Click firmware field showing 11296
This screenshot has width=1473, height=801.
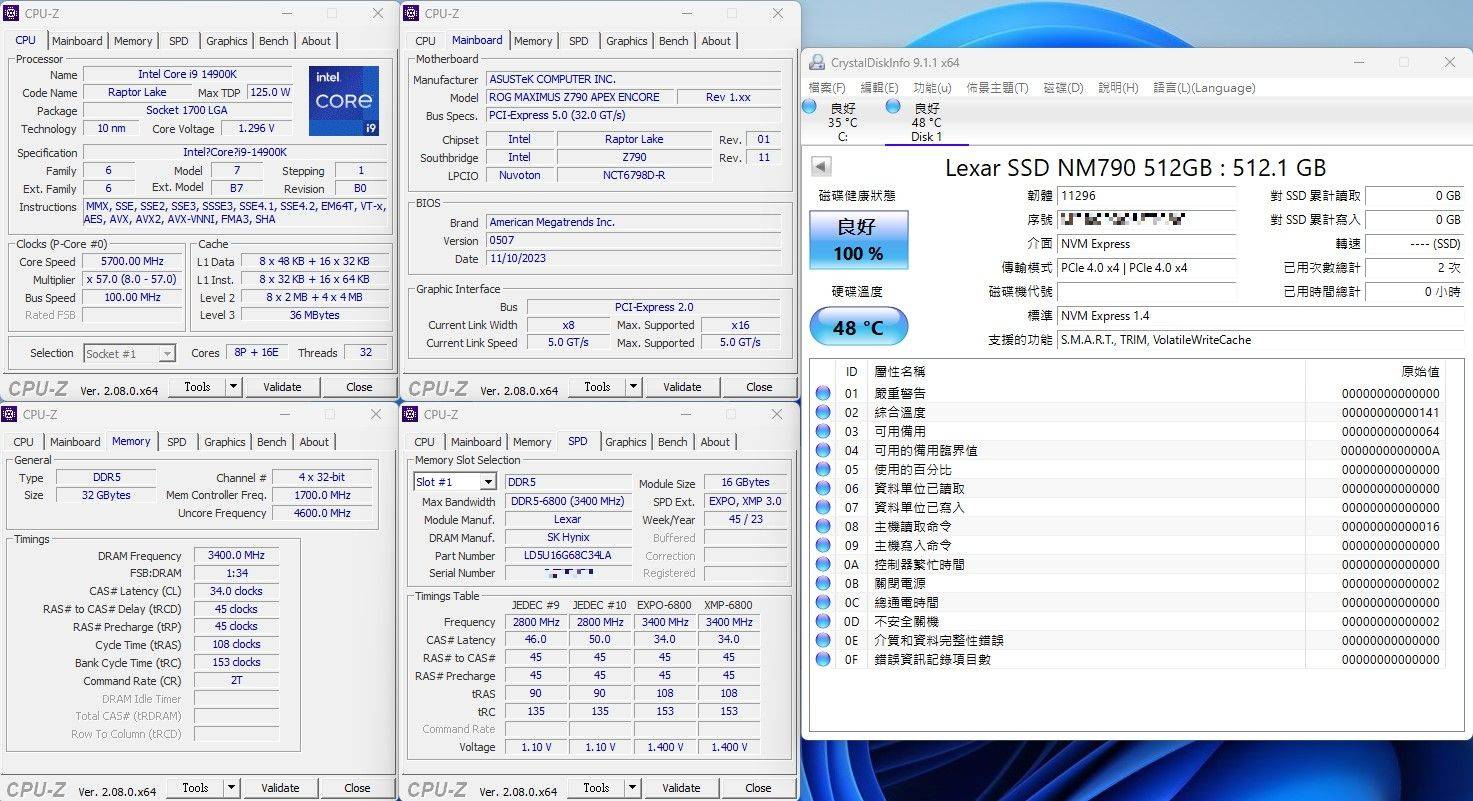point(1146,196)
